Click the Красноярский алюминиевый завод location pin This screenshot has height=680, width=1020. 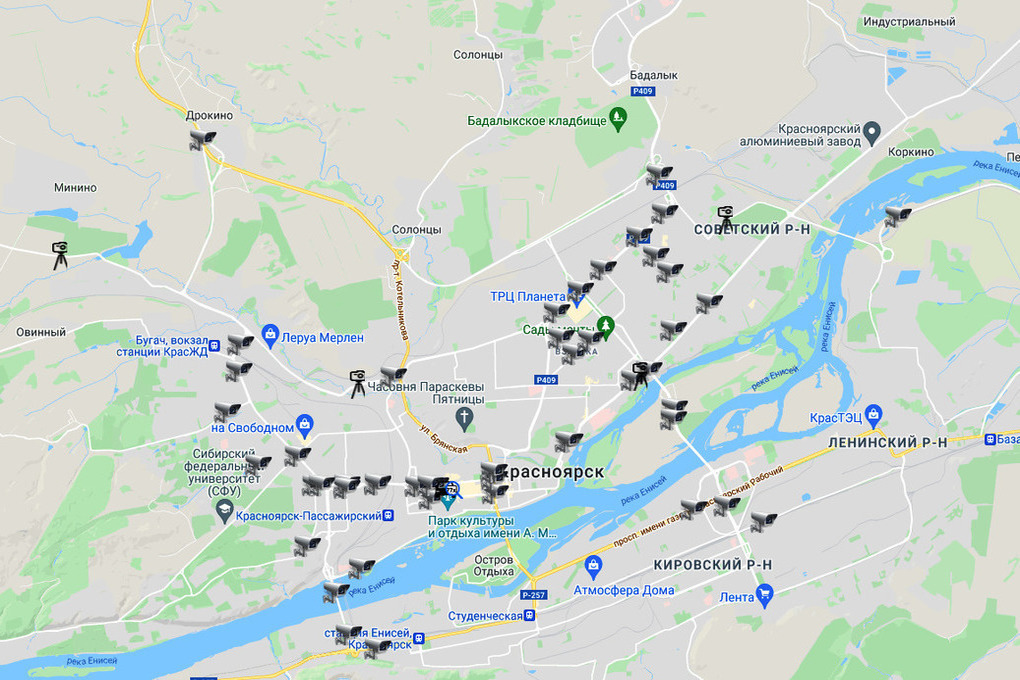(872, 133)
